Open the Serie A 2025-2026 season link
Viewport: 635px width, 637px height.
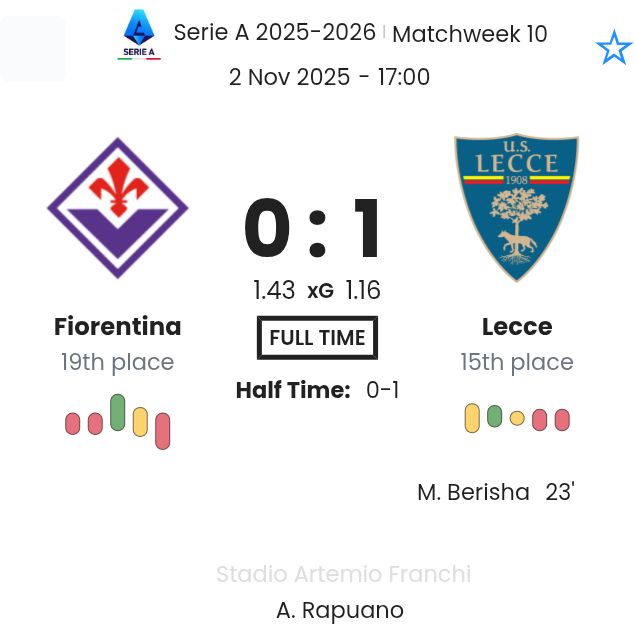tap(275, 32)
